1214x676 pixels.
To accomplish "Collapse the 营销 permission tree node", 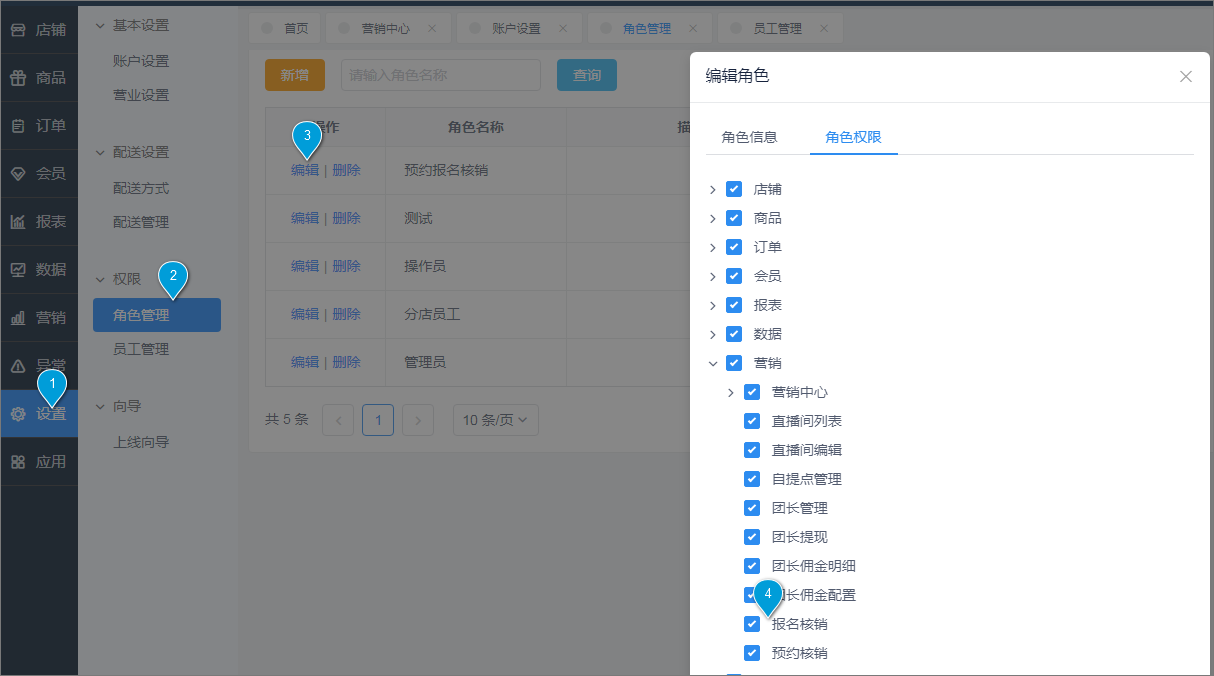I will point(713,363).
